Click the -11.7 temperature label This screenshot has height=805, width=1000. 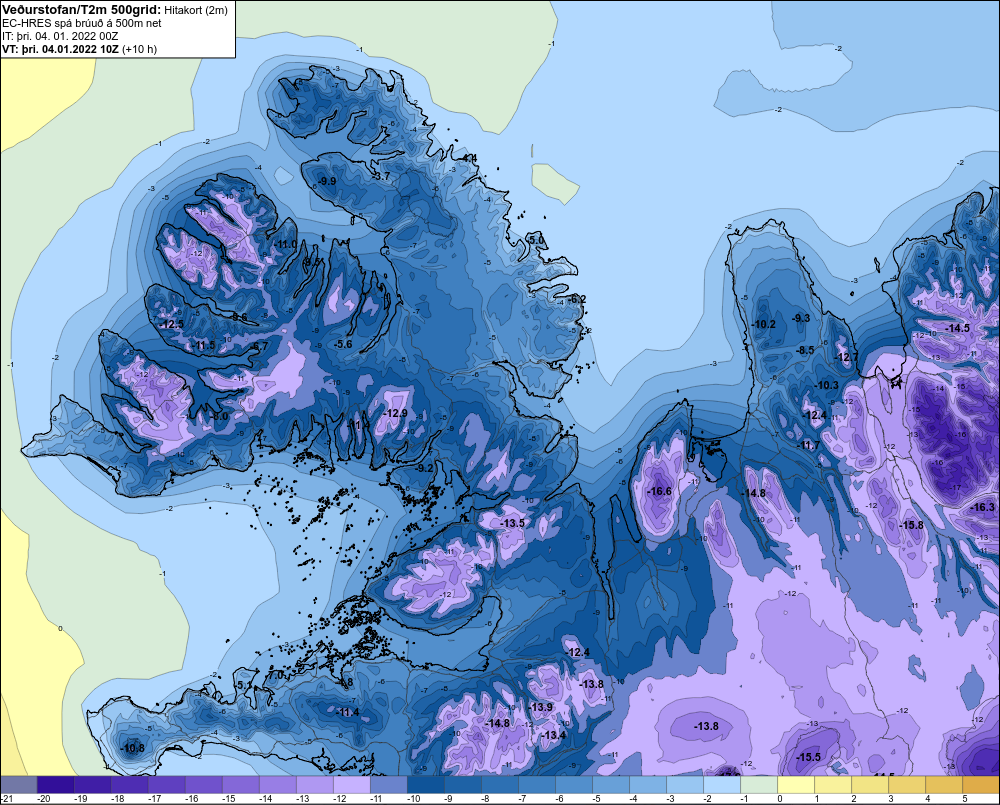coord(809,445)
